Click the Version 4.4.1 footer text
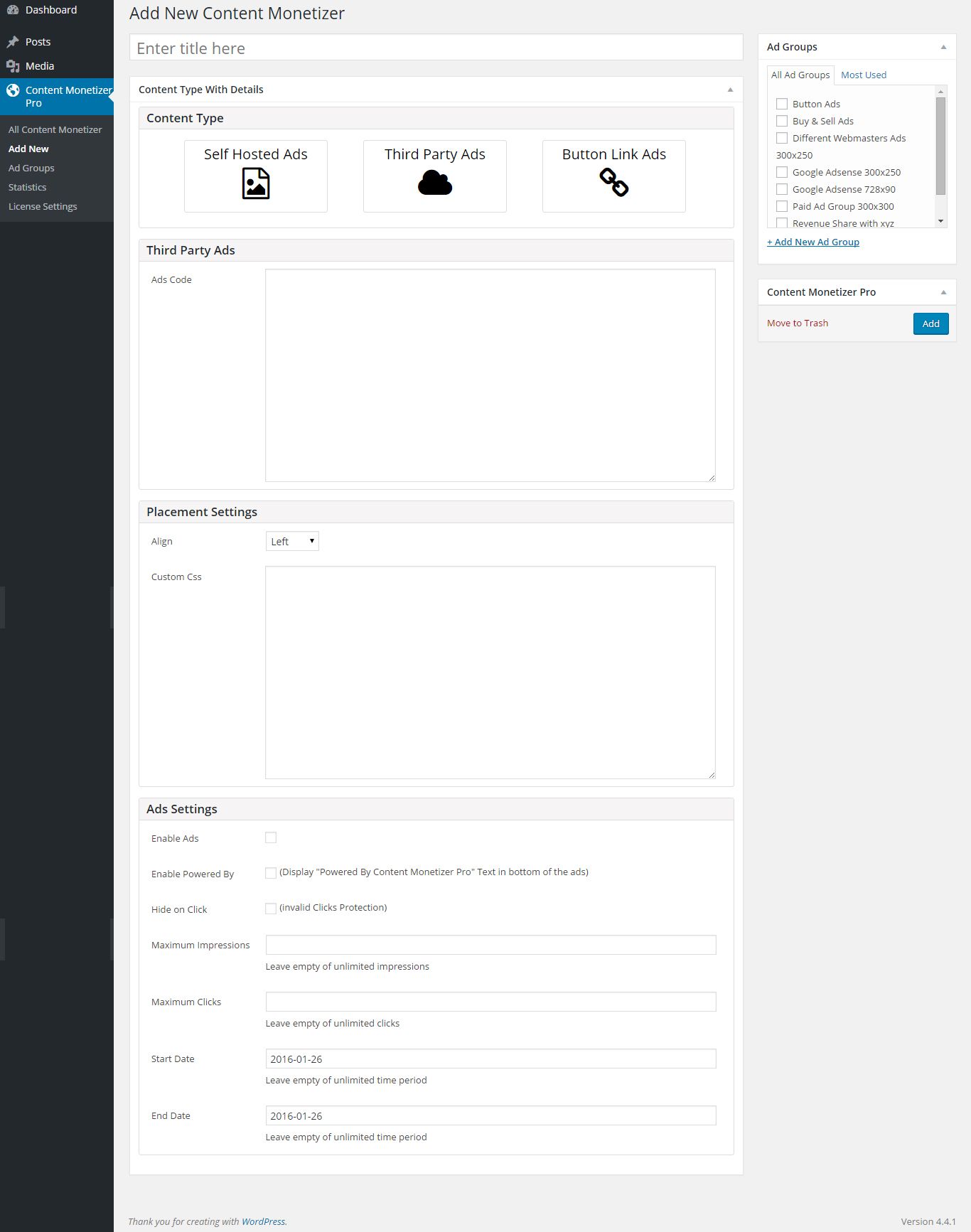The image size is (971, 1232). coord(928,1221)
